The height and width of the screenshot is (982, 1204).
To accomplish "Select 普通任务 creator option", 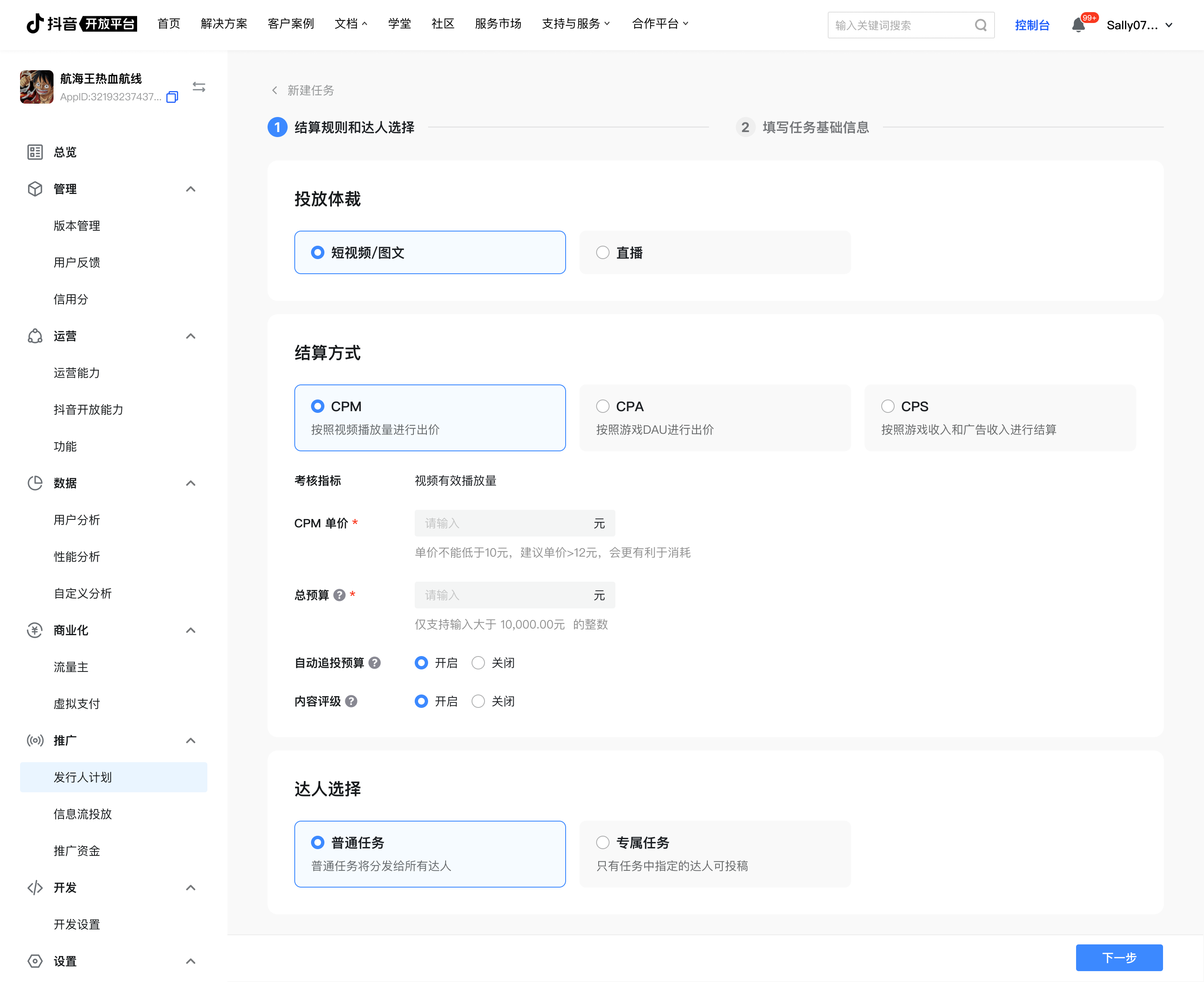I will tap(430, 854).
